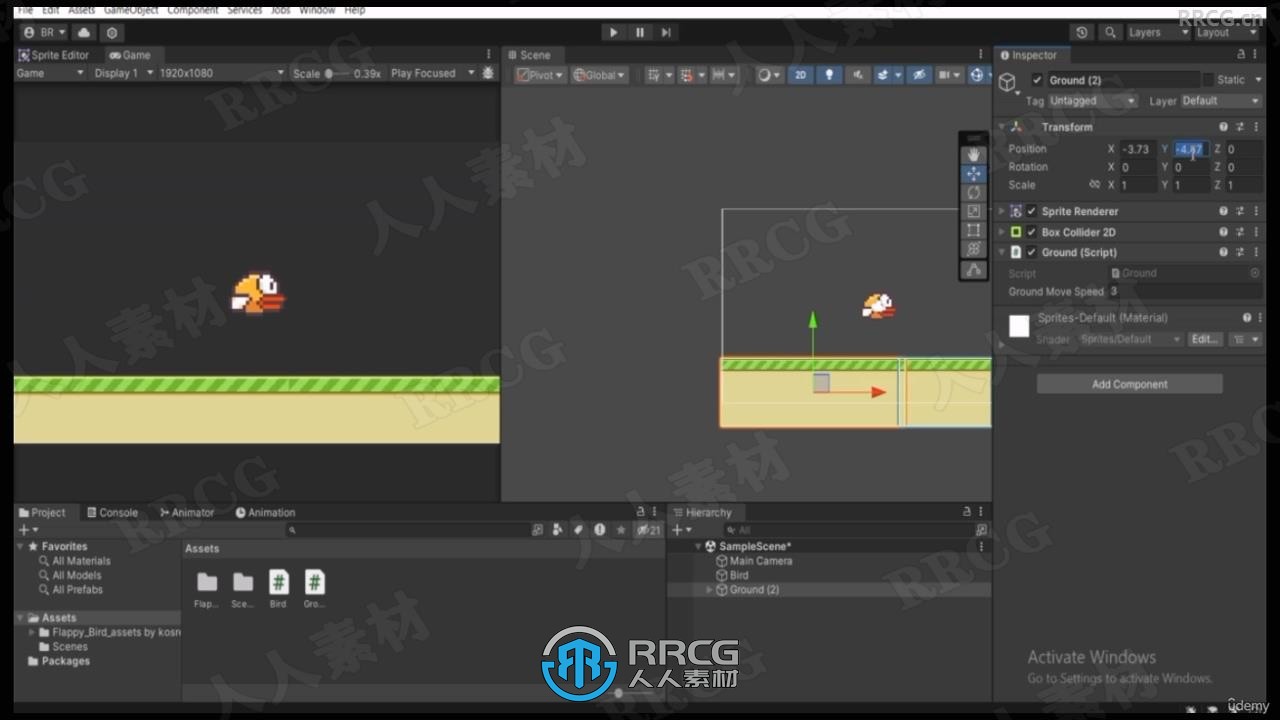This screenshot has width=1280, height=720.
Task: Advance one frame with the Step button
Action: click(x=666, y=32)
